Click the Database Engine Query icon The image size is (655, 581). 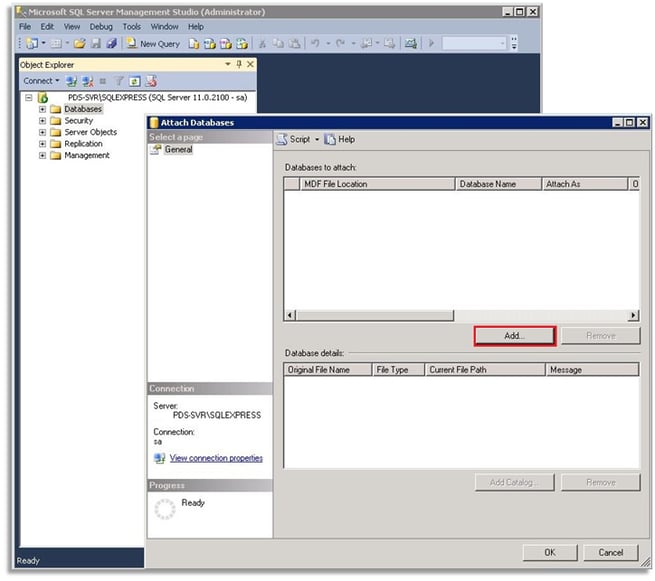pyautogui.click(x=193, y=43)
